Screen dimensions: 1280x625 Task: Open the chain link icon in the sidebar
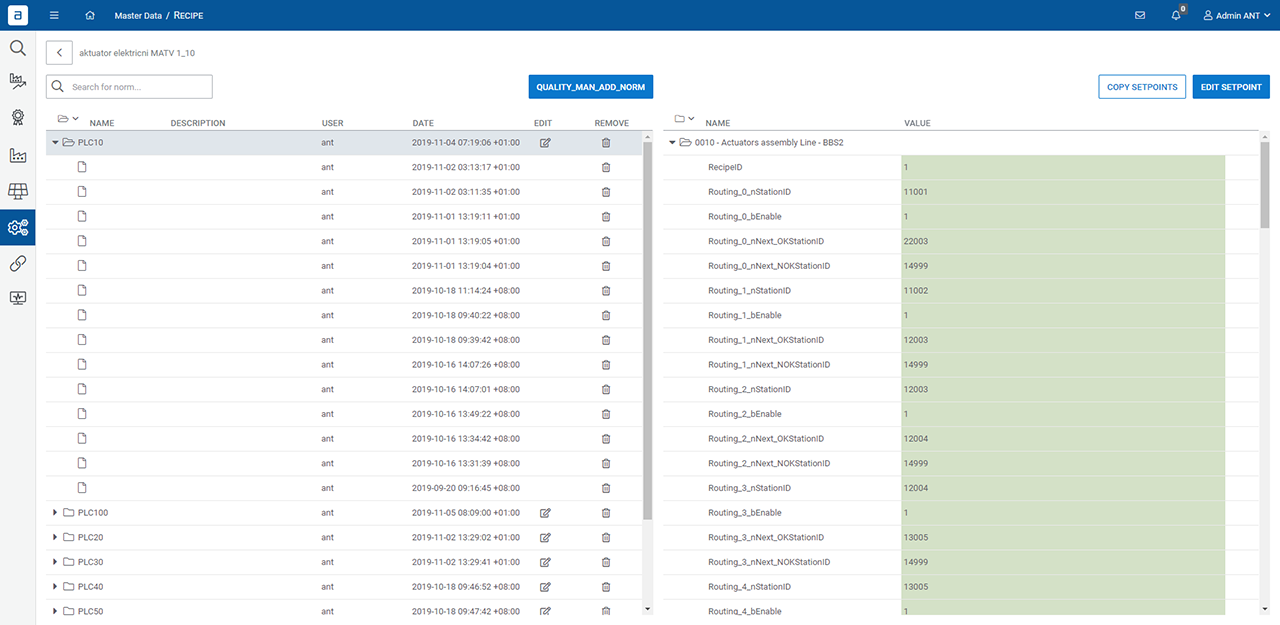tap(17, 263)
